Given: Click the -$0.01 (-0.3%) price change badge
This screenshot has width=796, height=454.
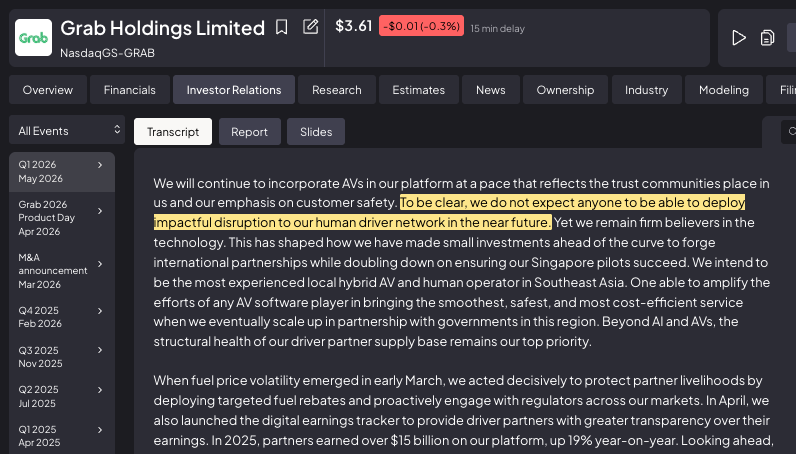Looking at the screenshot, I should point(421,26).
